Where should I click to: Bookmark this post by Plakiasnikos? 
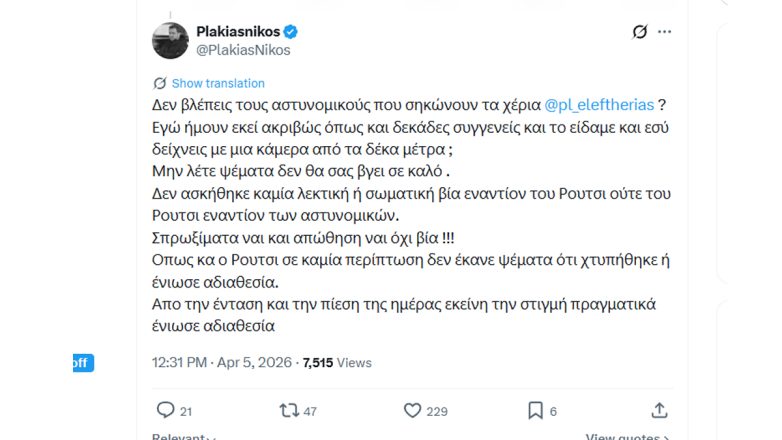(x=536, y=410)
